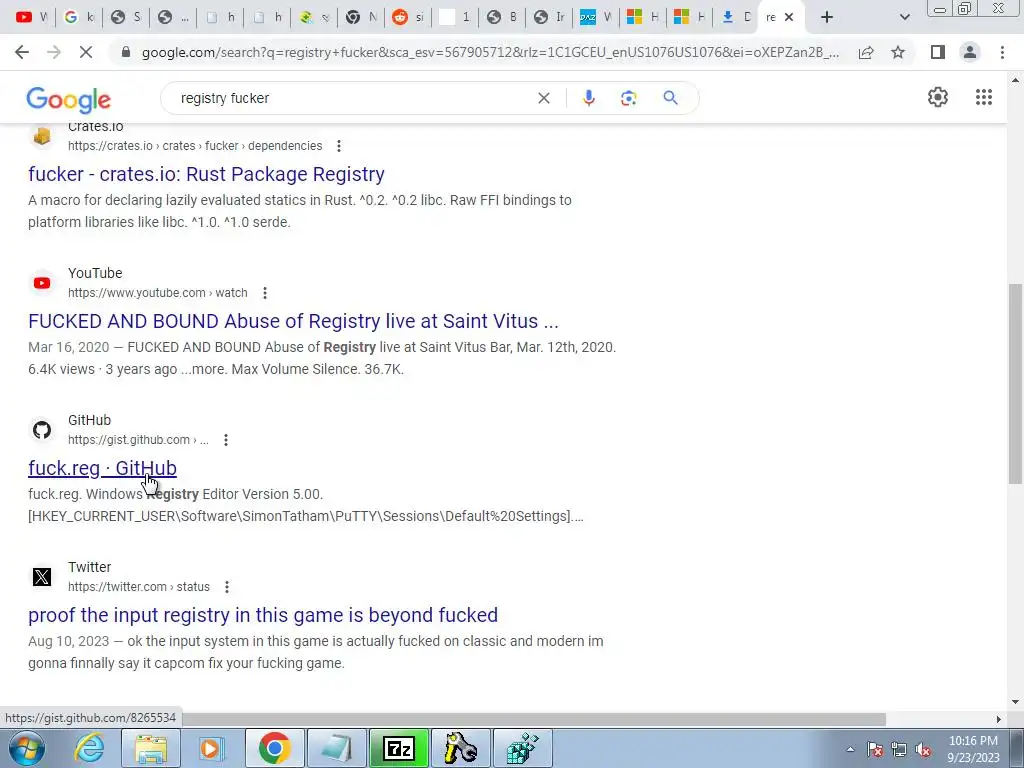
Task: Click the vertical page scrollbar thumb
Action: [x=1015, y=383]
